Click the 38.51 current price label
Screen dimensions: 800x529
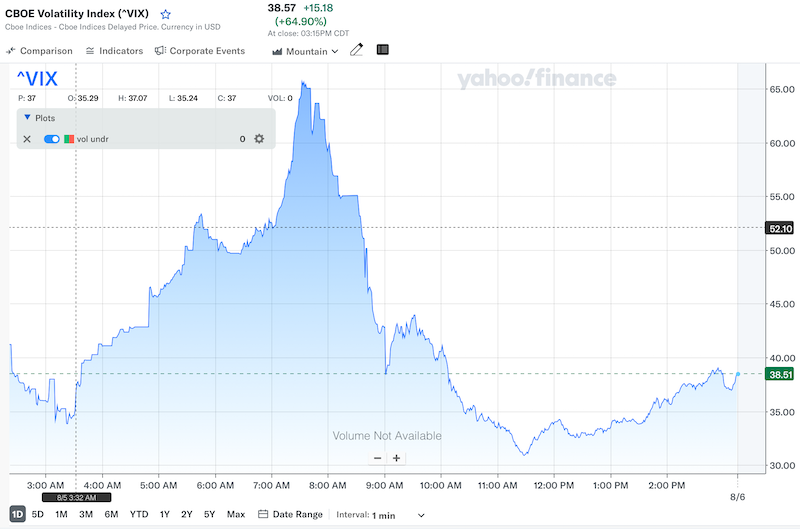(780, 374)
